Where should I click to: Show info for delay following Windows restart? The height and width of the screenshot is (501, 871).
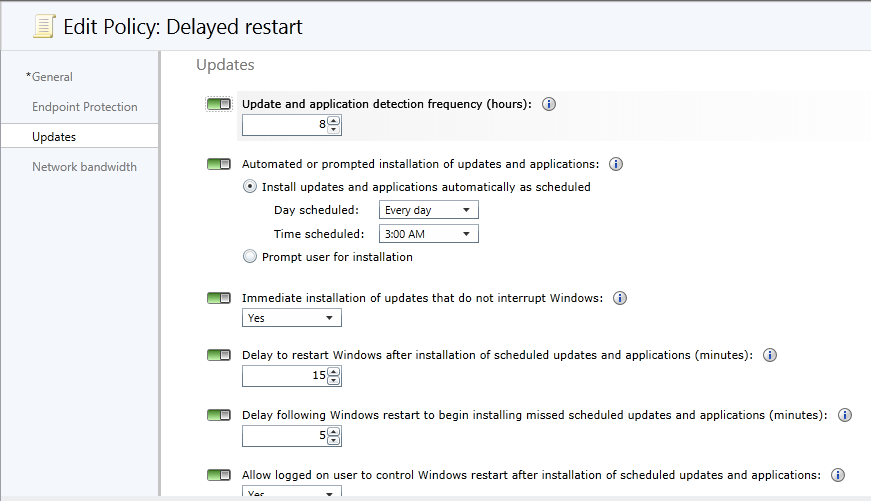point(845,415)
